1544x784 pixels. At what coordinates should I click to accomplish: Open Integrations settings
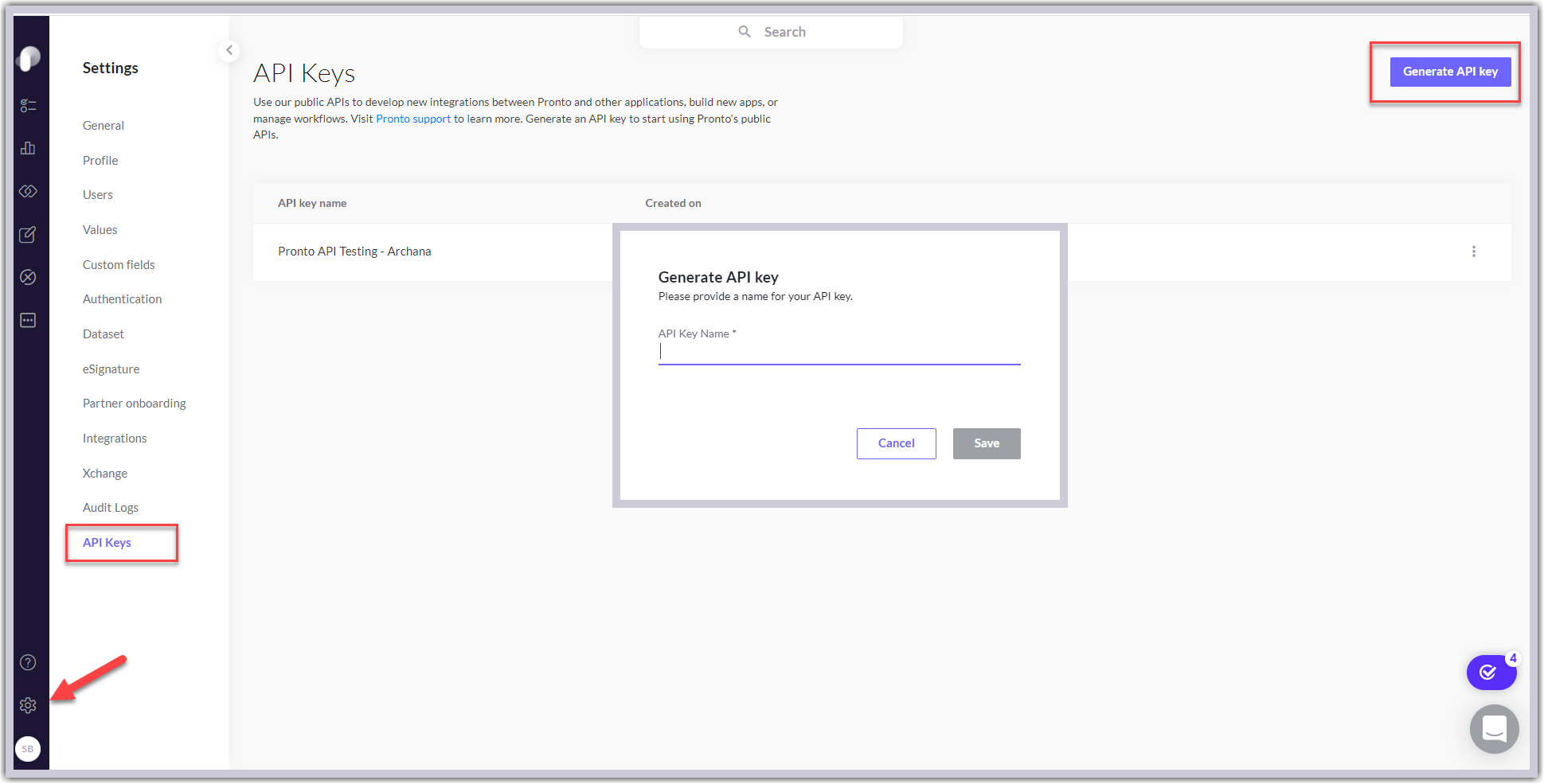115,439
